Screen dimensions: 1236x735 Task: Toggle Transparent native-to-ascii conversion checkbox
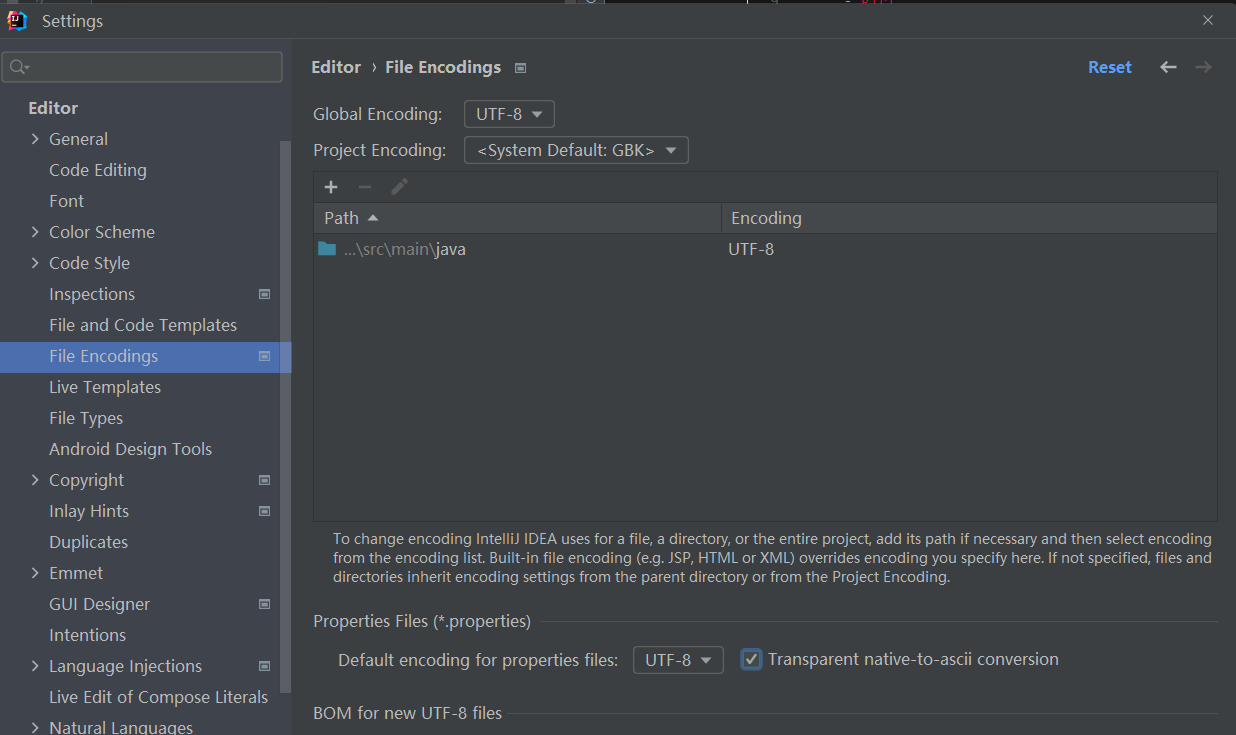tap(751, 659)
